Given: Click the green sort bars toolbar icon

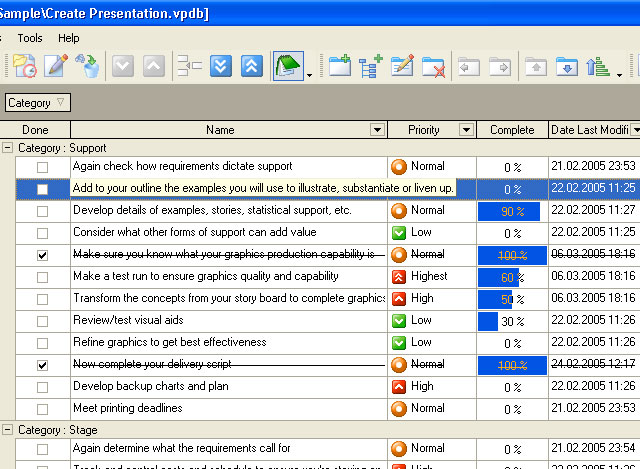Looking at the screenshot, I should pyautogui.click(x=600, y=67).
